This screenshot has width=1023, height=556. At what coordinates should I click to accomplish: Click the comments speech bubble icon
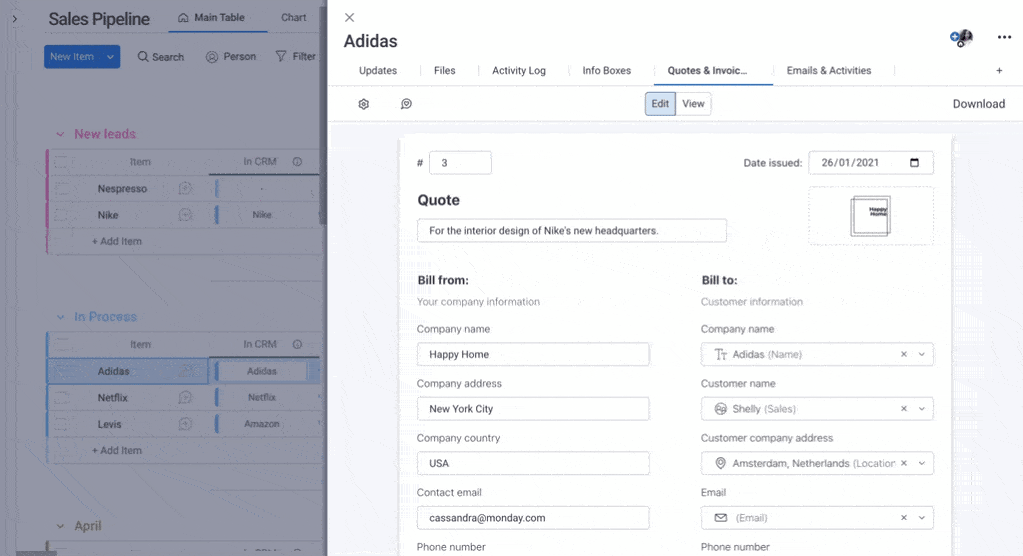(x=406, y=104)
